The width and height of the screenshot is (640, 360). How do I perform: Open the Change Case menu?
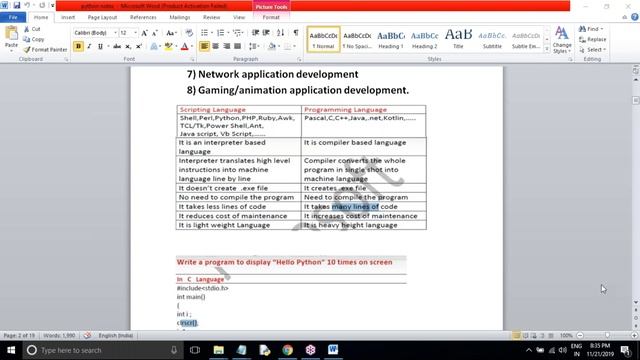tap(171, 33)
